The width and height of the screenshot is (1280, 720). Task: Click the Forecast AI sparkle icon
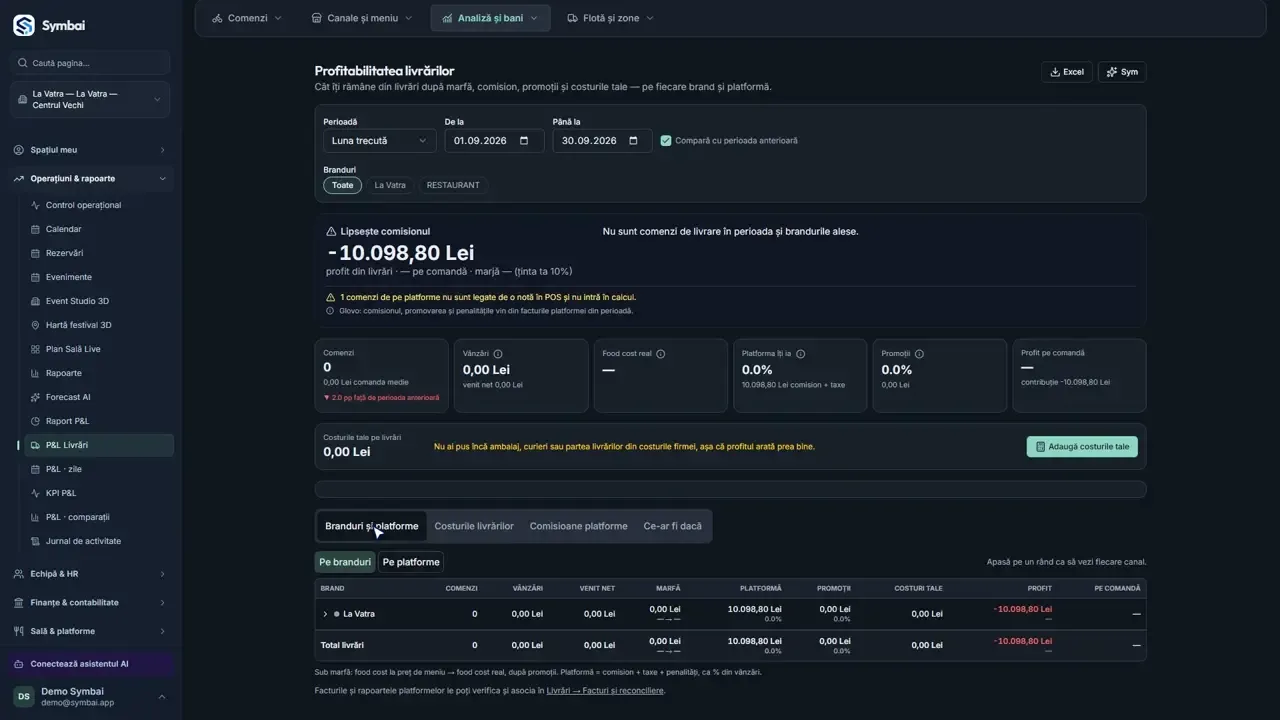(x=36, y=397)
